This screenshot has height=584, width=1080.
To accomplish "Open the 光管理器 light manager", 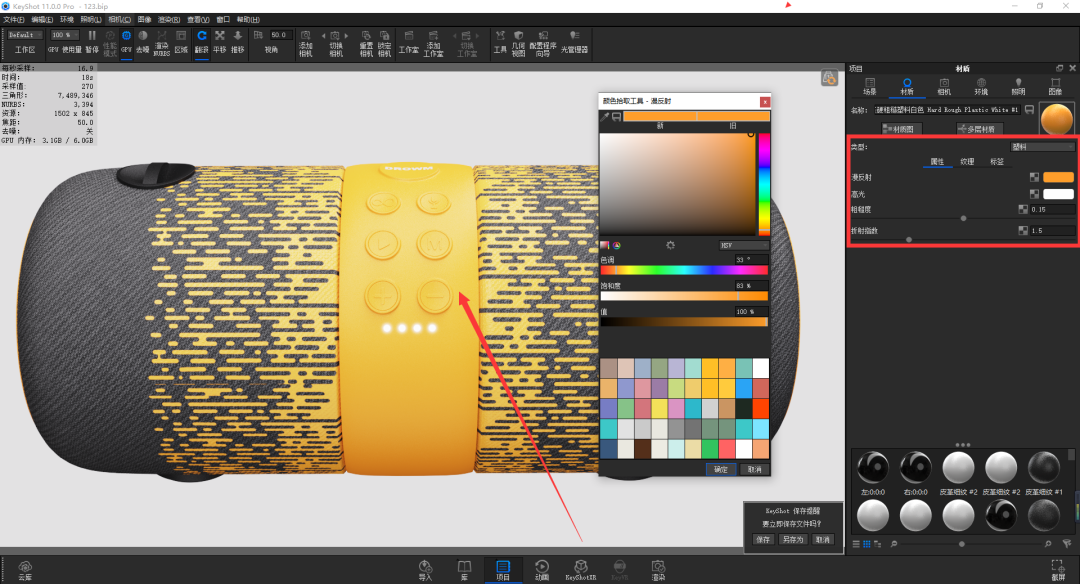I will (574, 41).
